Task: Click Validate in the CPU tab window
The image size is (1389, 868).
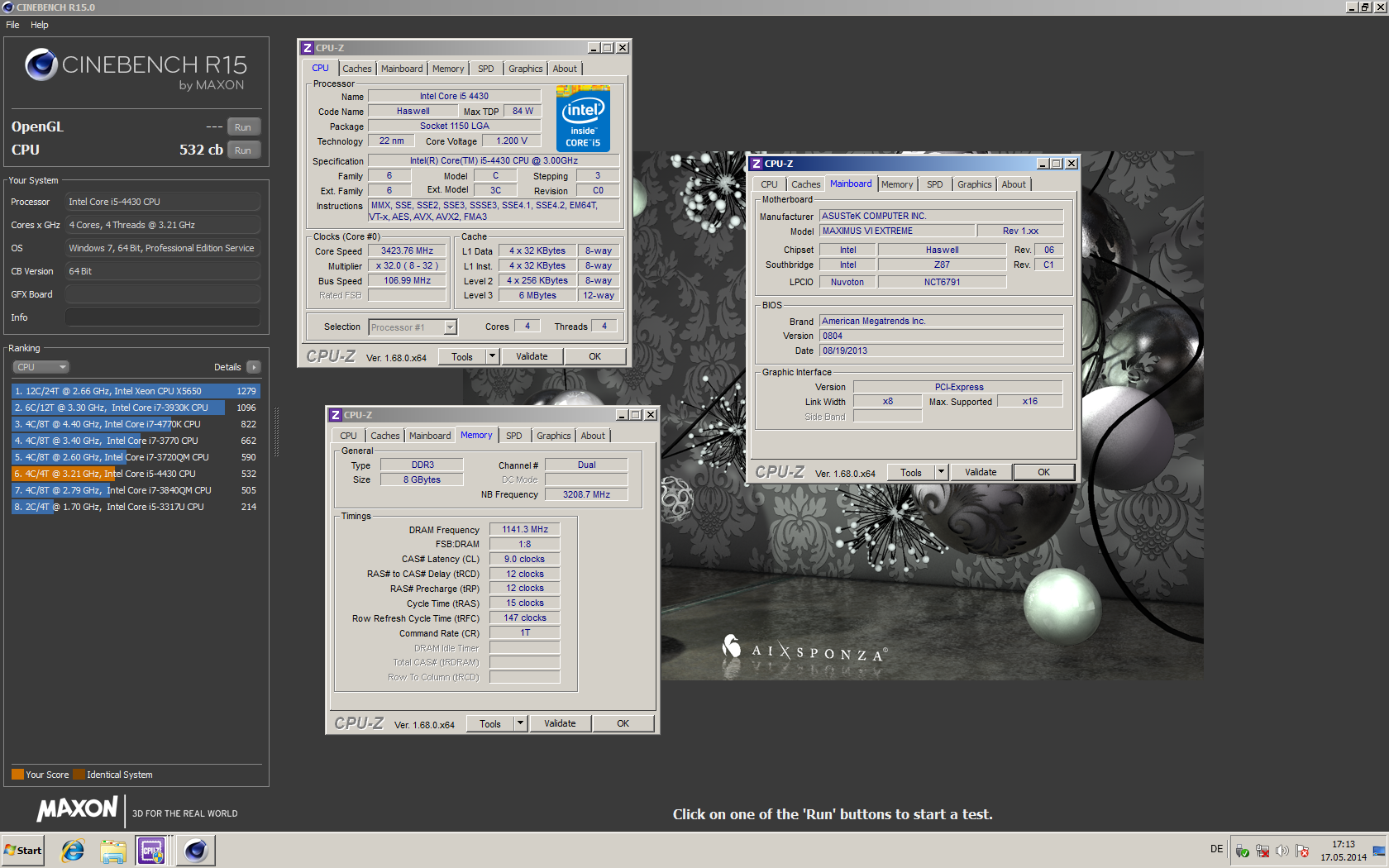Action: click(x=532, y=356)
